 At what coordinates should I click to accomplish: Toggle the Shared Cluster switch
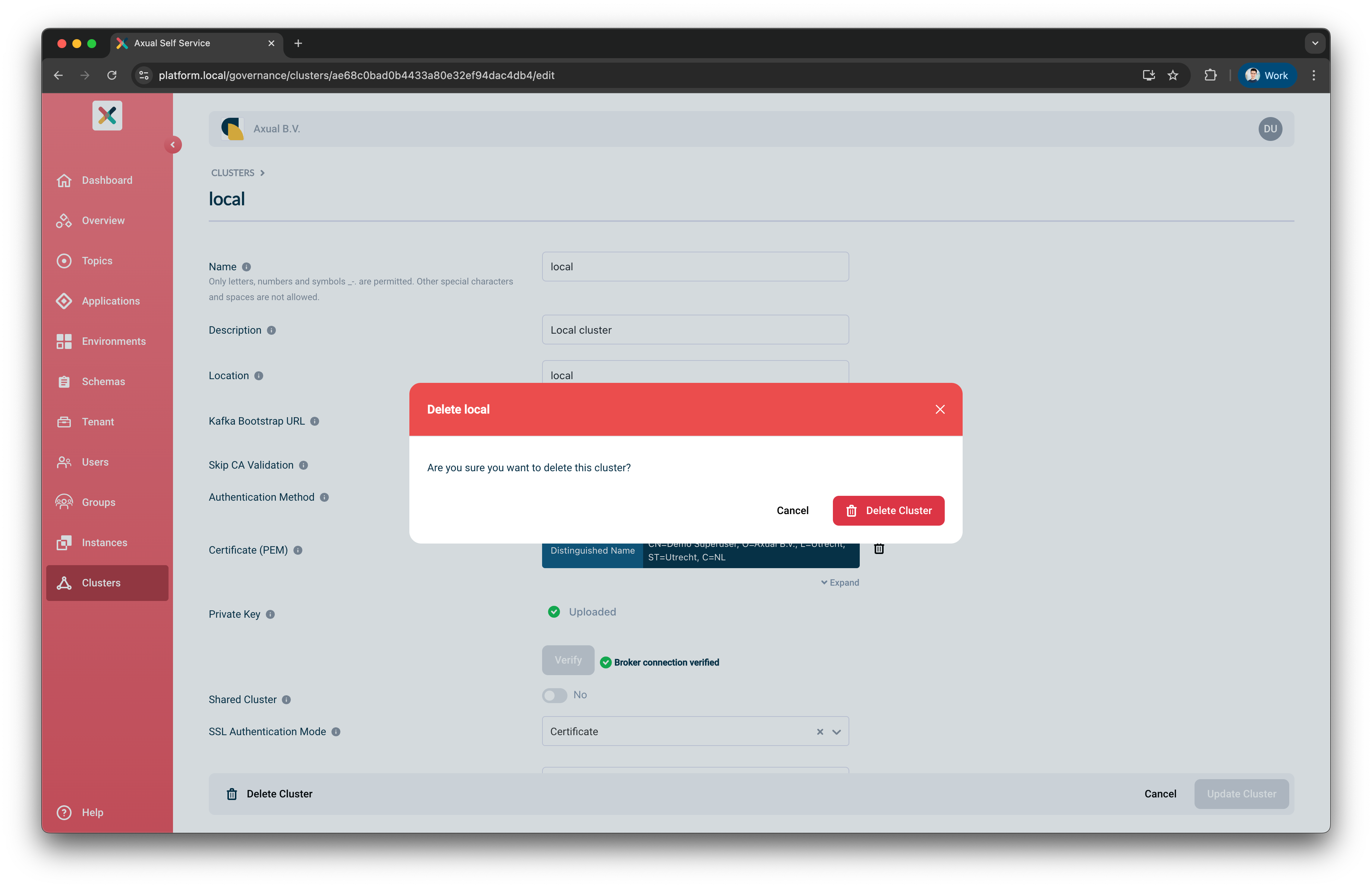coord(554,696)
